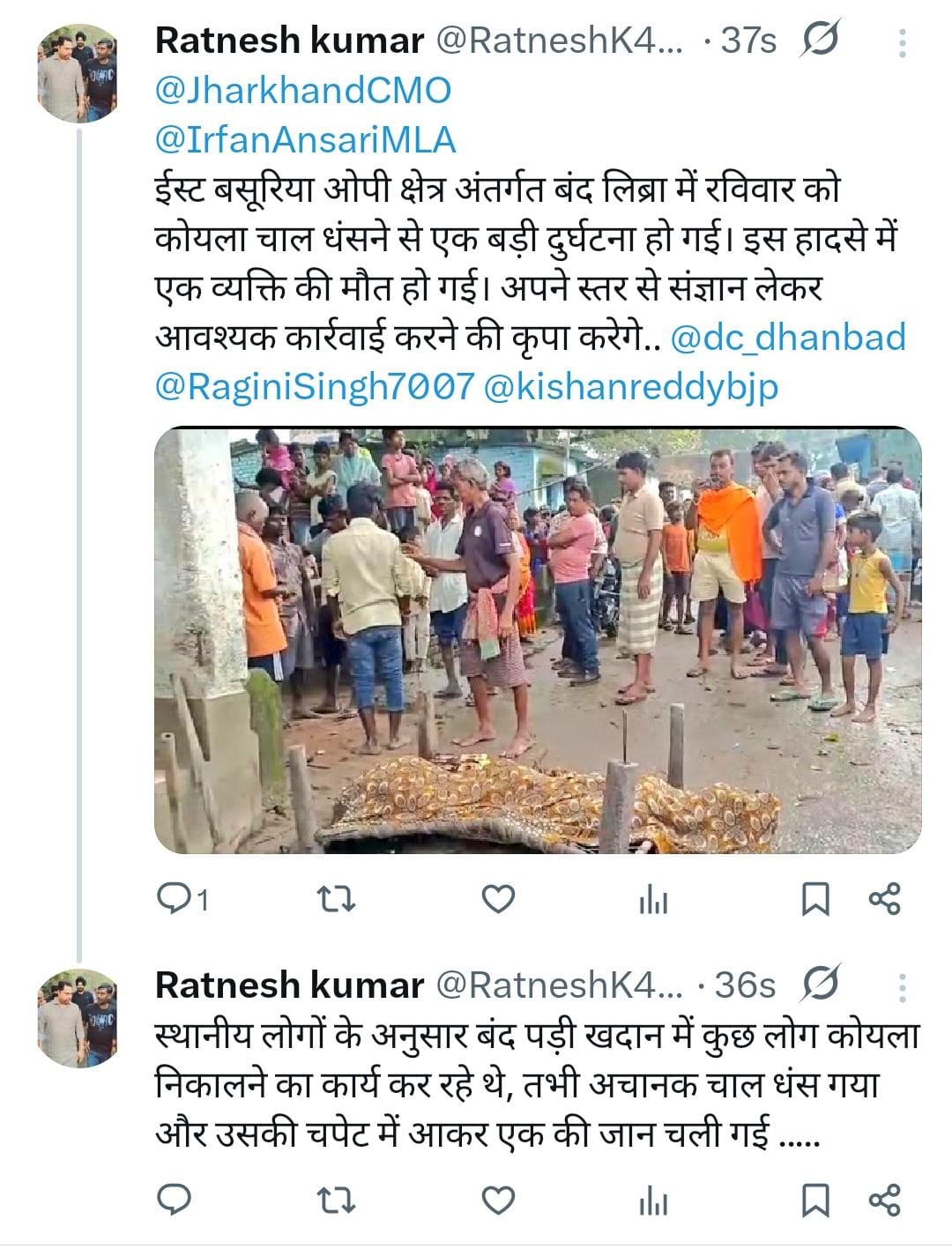Open Ratnesh kumar's profile picture on first tweet
The image size is (952, 1249).
(78, 73)
